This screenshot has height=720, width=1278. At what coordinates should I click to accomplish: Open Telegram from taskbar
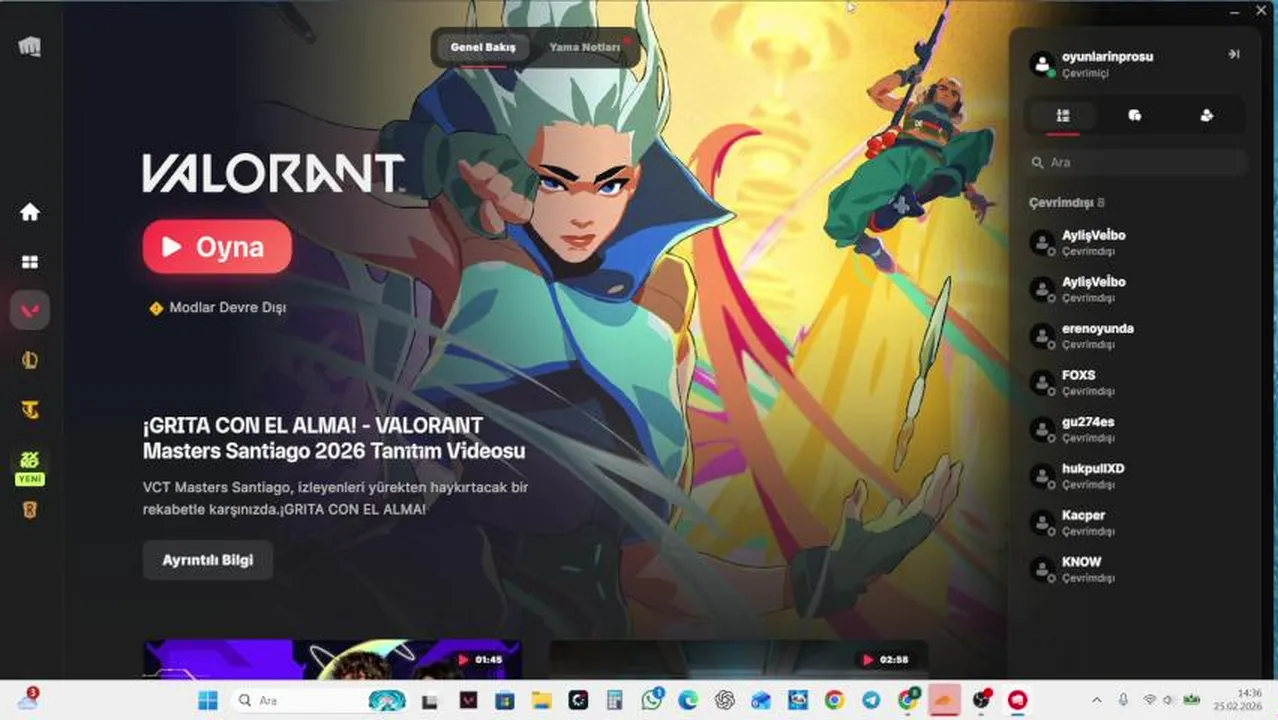(x=871, y=700)
